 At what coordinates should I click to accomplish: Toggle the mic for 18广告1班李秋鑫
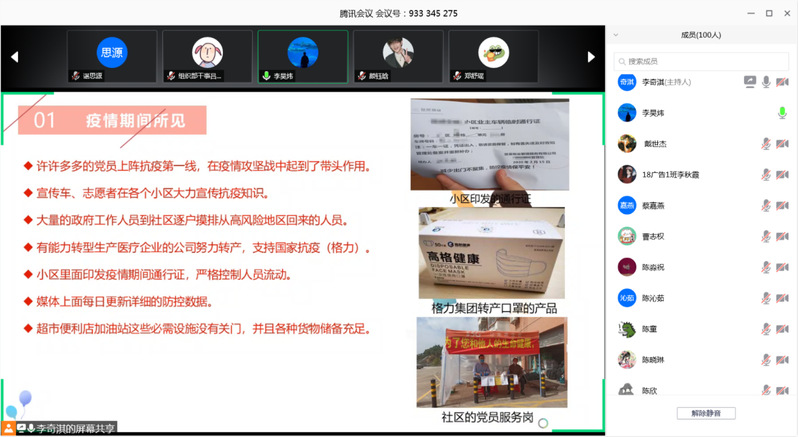coord(766,175)
